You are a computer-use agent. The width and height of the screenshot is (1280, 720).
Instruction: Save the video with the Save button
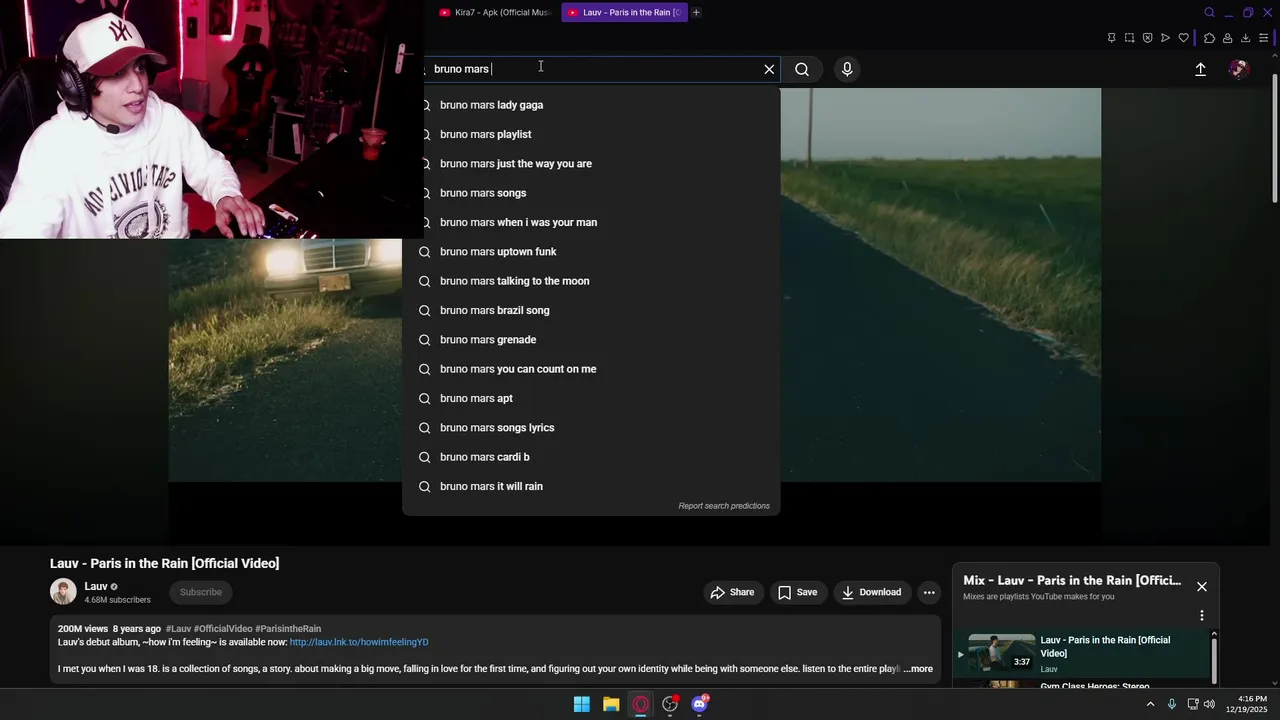798,592
